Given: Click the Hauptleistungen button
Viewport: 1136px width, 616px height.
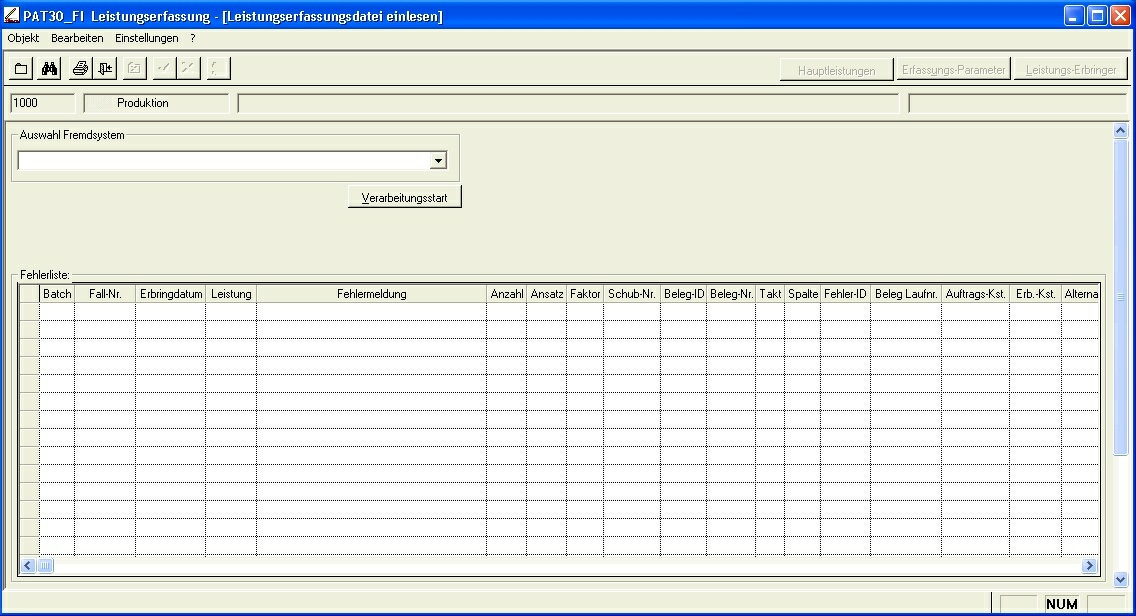Looking at the screenshot, I should pos(836,70).
